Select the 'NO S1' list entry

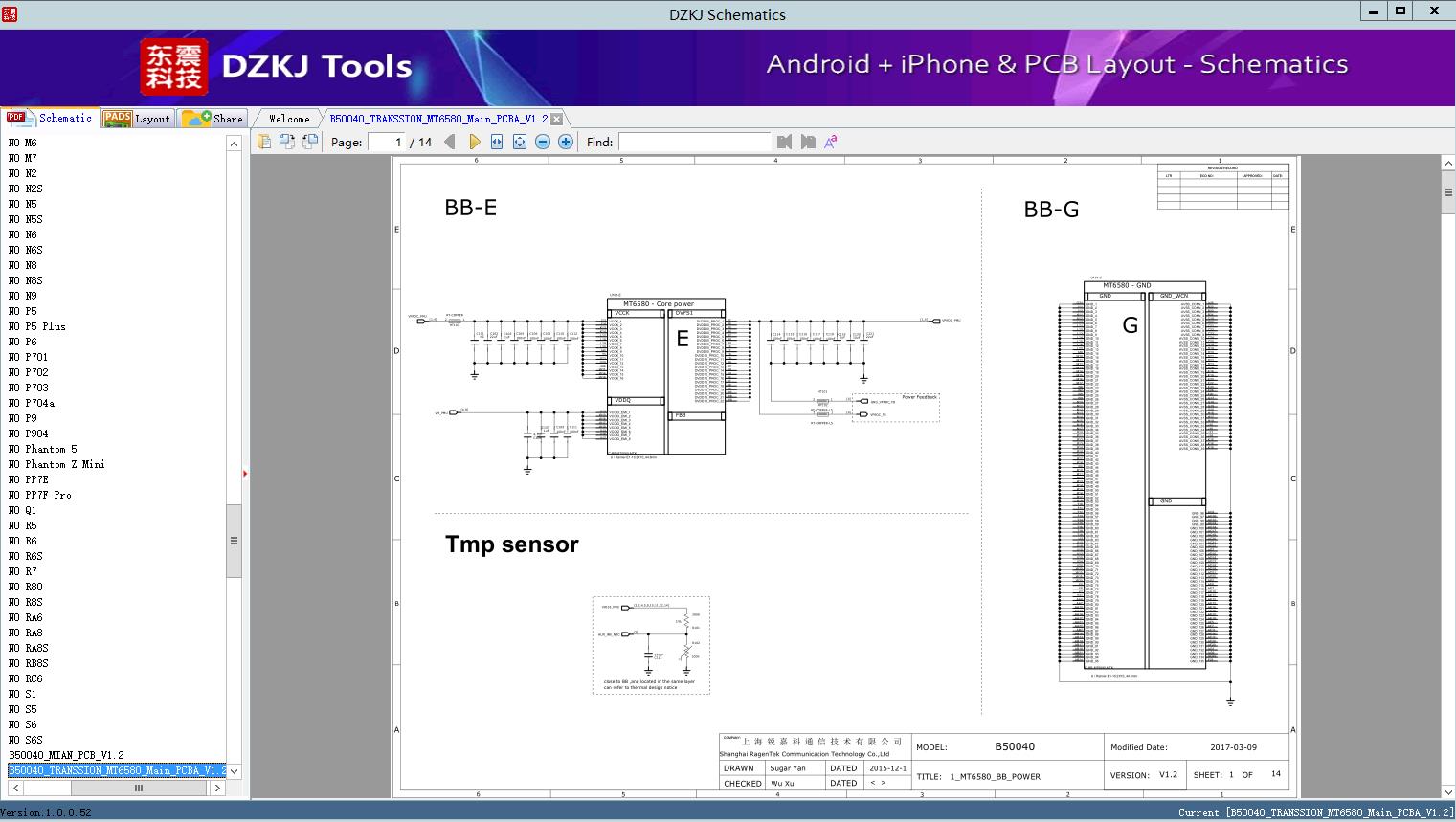(23, 694)
